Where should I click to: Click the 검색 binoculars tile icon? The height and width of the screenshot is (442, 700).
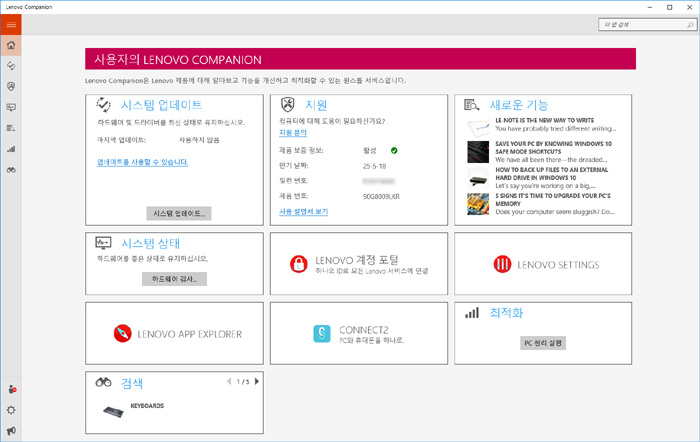pos(104,382)
